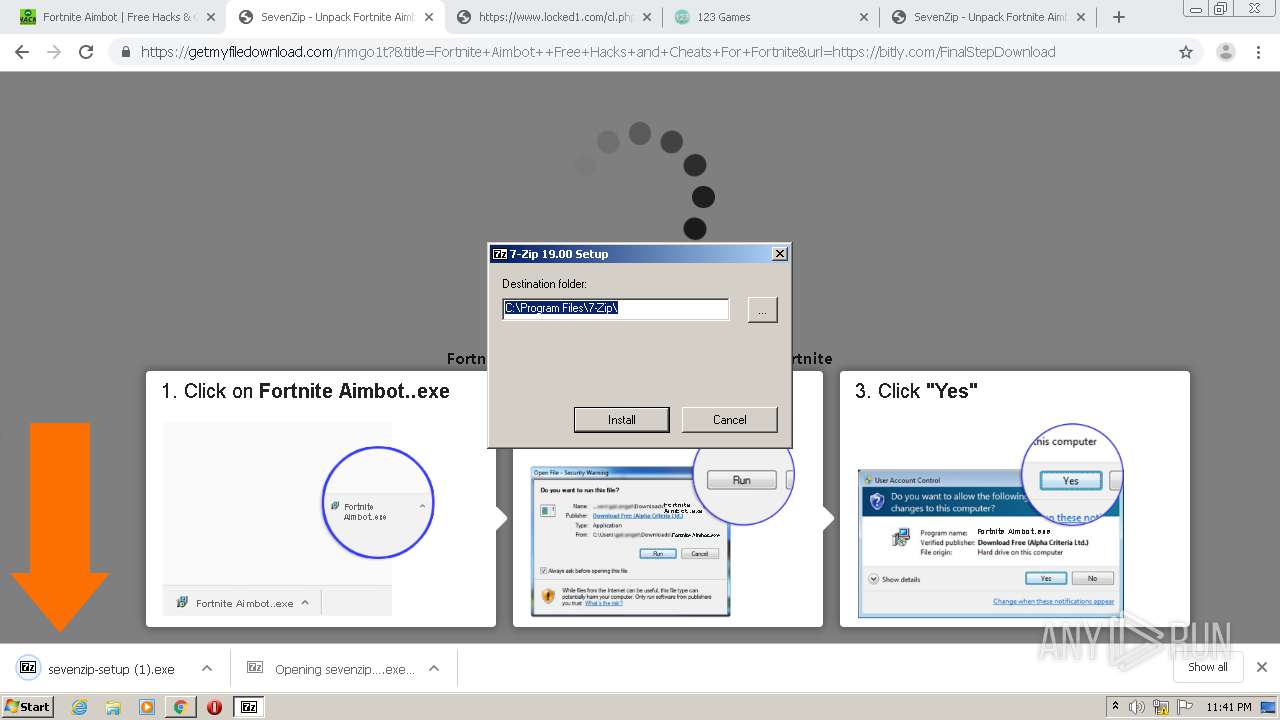Image resolution: width=1280 pixels, height=720 pixels.
Task: Close the Fortnite Aimbot Free Hacks tab
Action: coord(210,17)
